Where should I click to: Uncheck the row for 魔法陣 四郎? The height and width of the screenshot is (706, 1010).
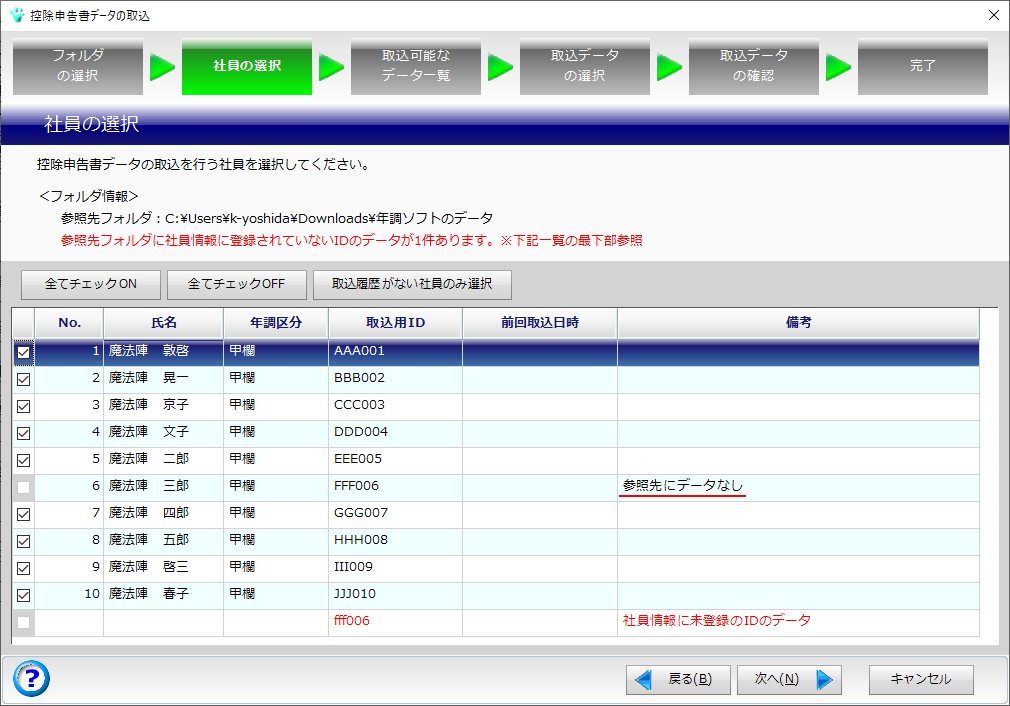point(23,515)
